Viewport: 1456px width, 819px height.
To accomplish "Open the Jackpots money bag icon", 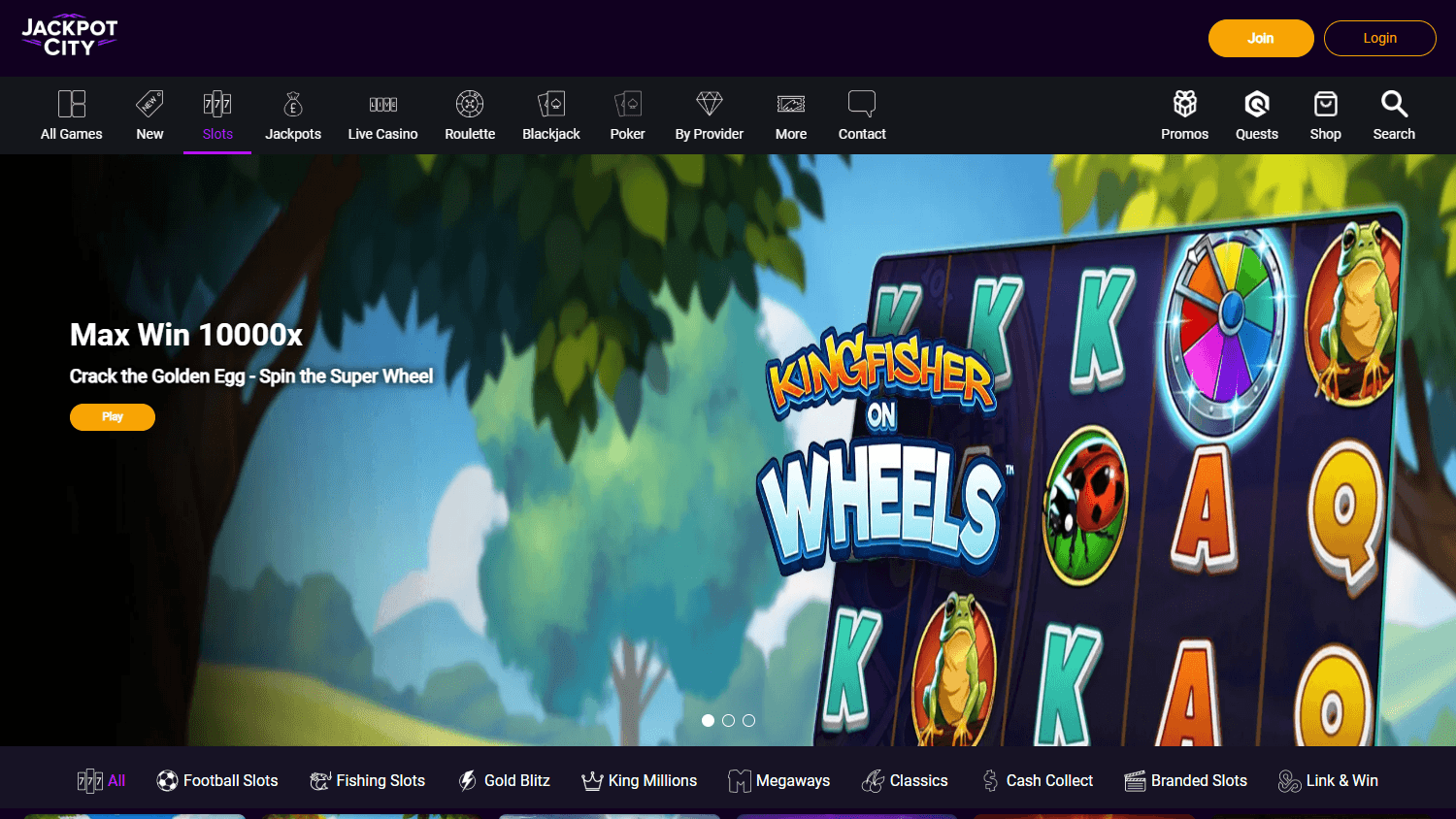I will [293, 104].
